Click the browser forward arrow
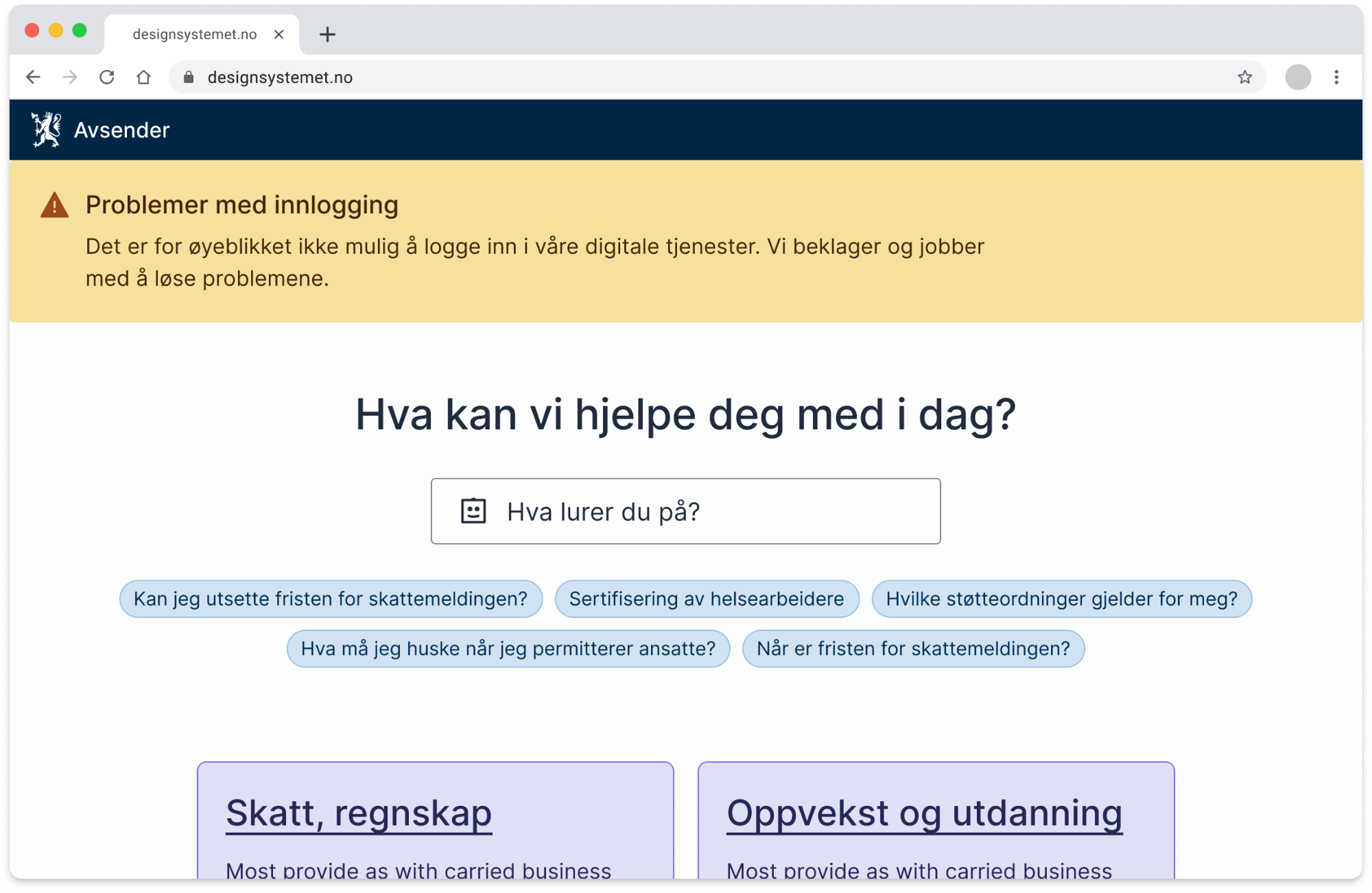1372x893 pixels. 70,77
